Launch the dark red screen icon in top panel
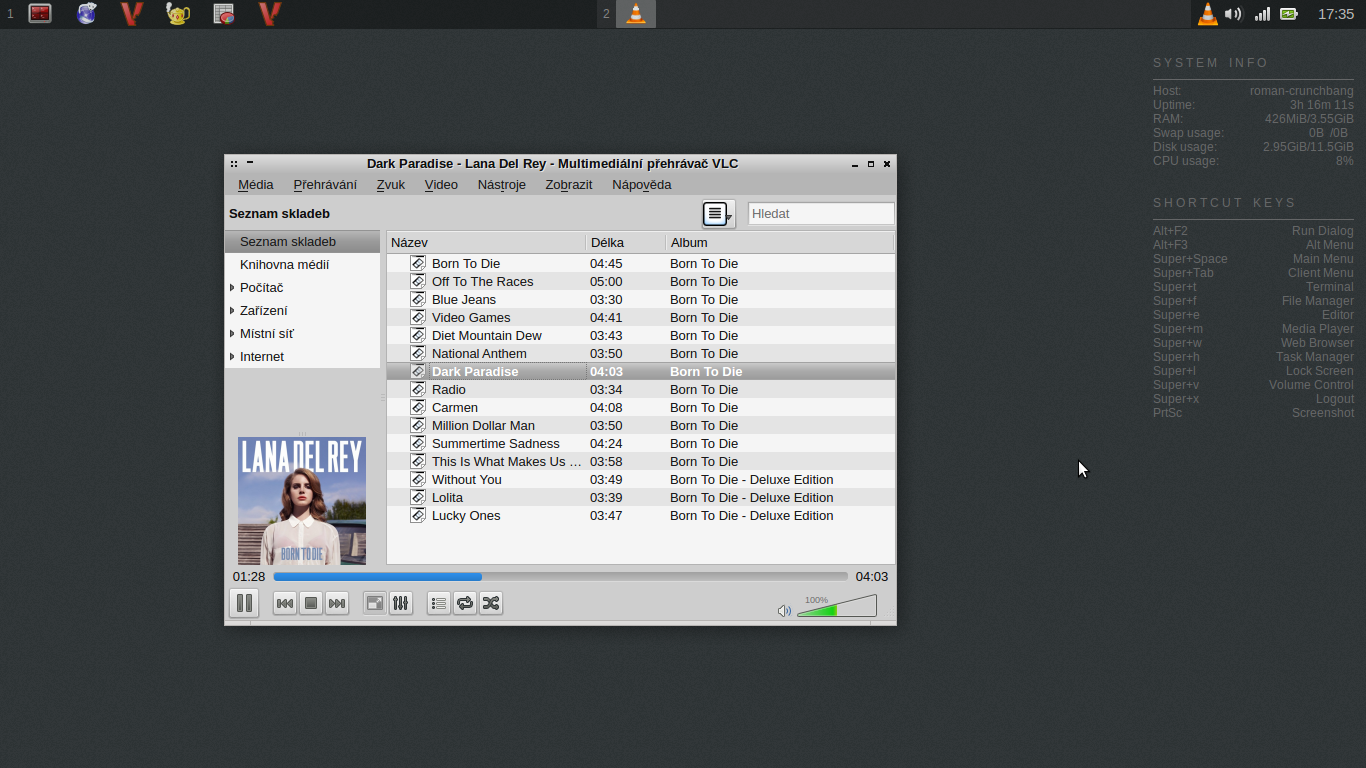 pos(40,14)
